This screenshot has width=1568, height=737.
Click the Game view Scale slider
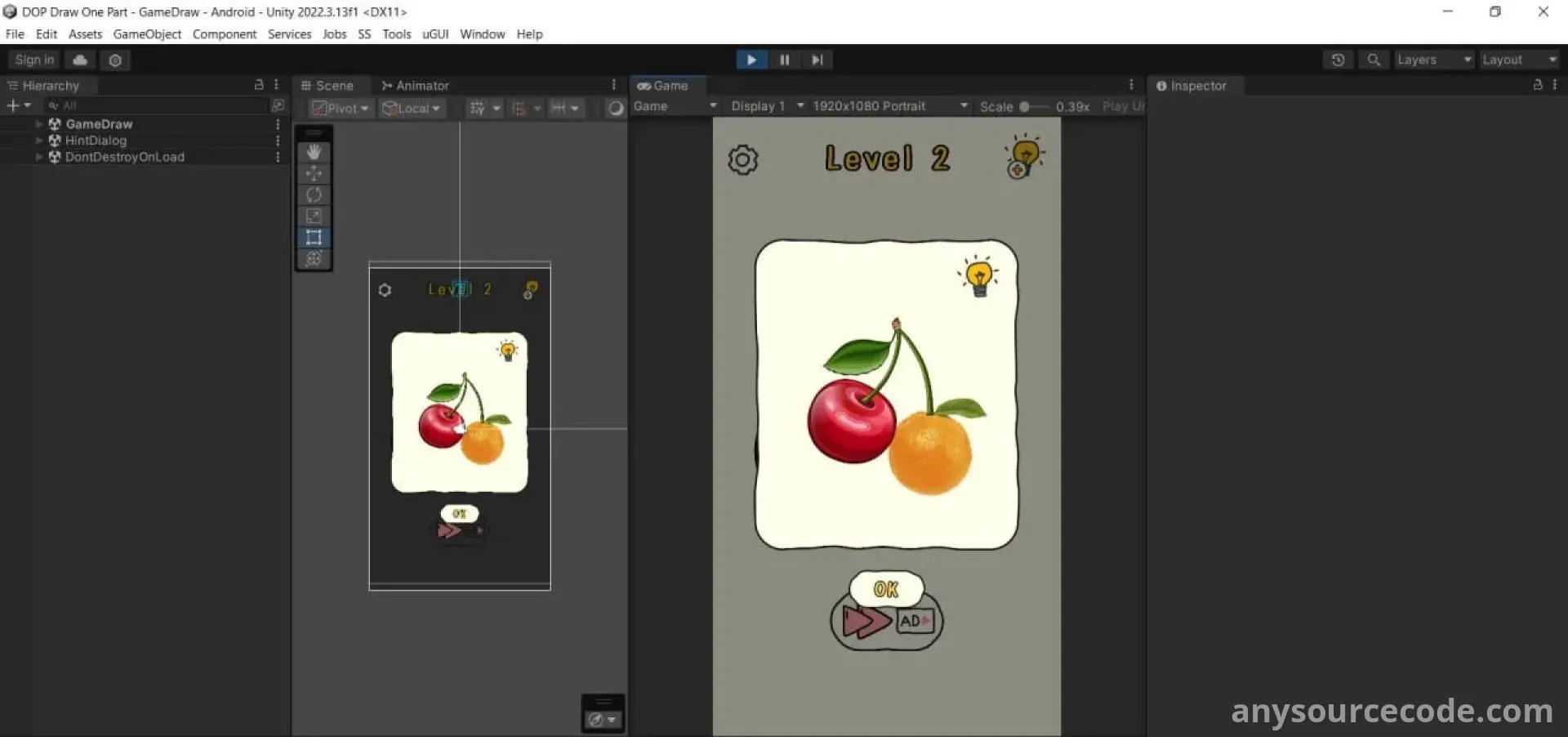pos(1033,107)
